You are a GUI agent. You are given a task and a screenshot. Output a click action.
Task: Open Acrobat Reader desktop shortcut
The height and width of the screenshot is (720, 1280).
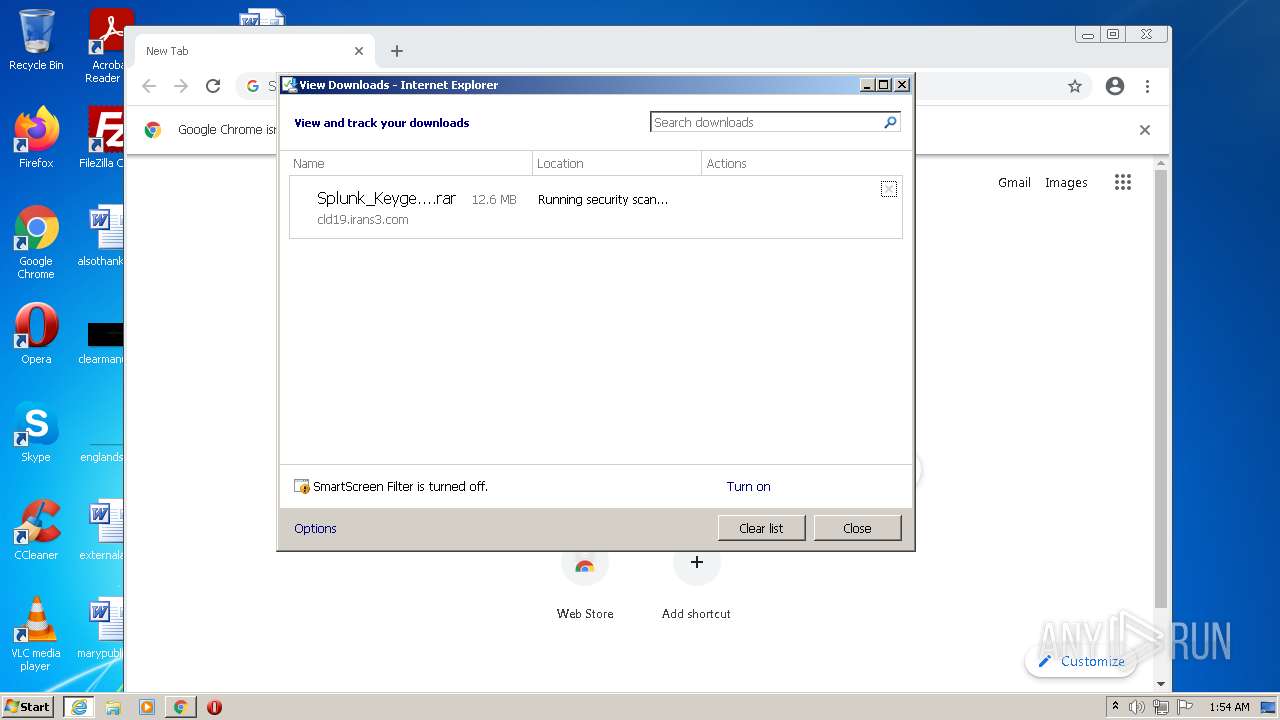(106, 46)
